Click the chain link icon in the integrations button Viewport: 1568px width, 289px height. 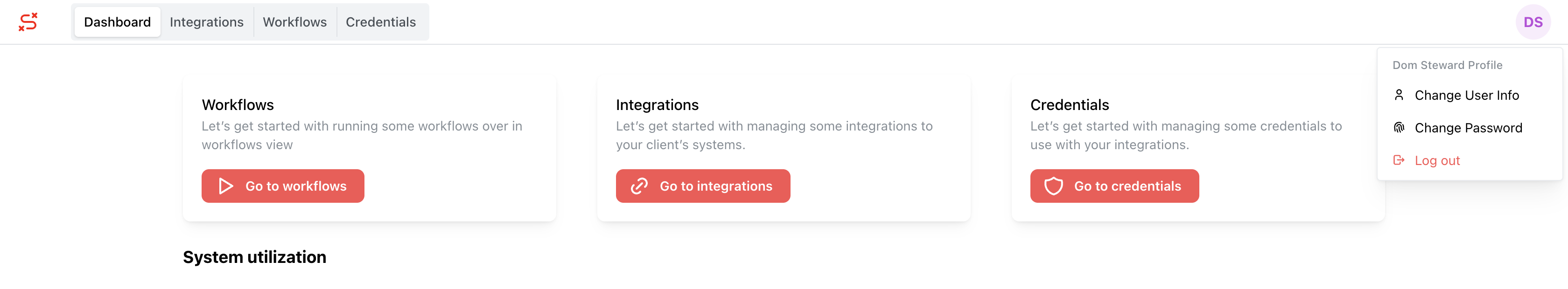tap(639, 186)
